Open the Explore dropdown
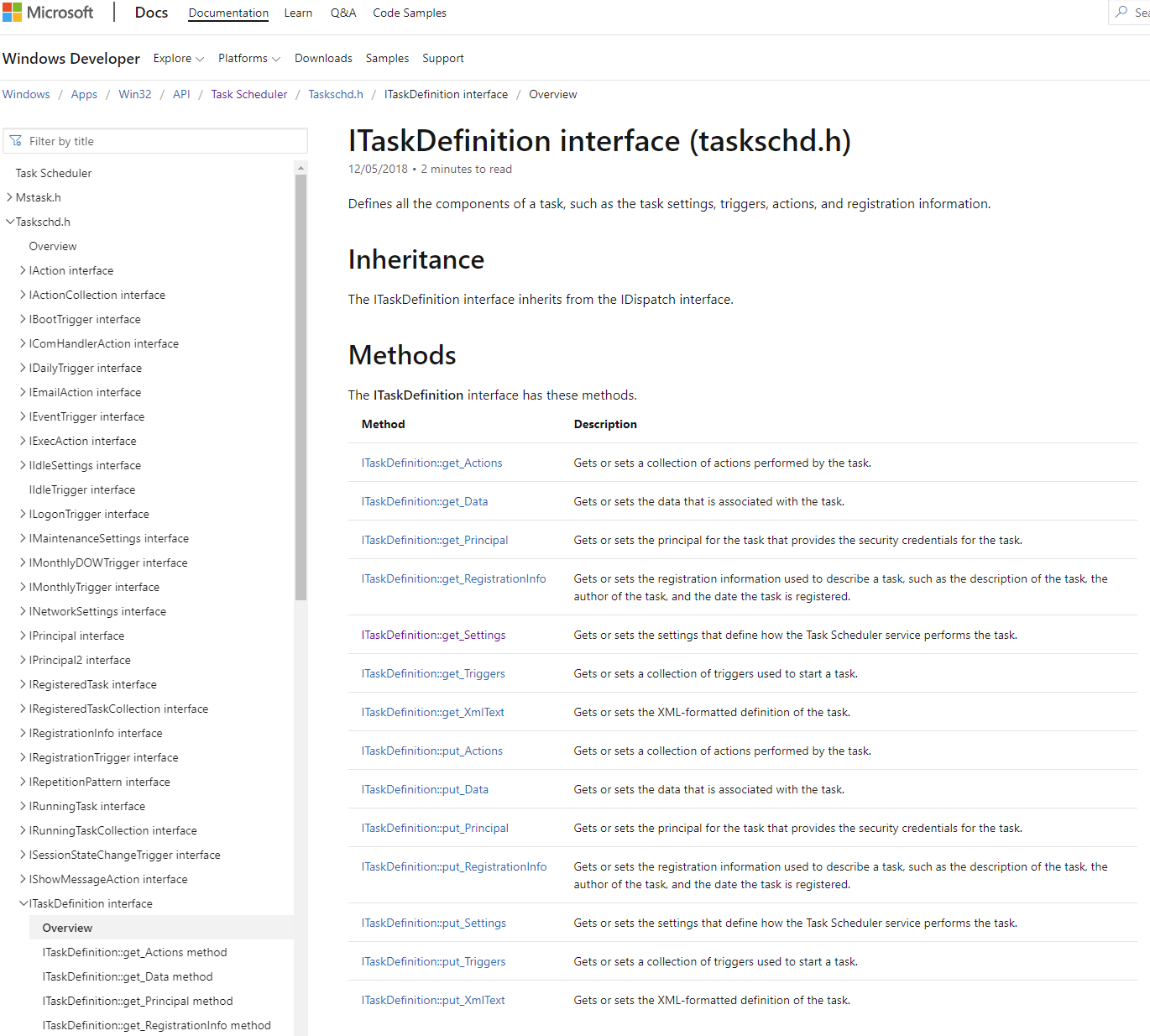The height and width of the screenshot is (1036, 1150). (178, 58)
